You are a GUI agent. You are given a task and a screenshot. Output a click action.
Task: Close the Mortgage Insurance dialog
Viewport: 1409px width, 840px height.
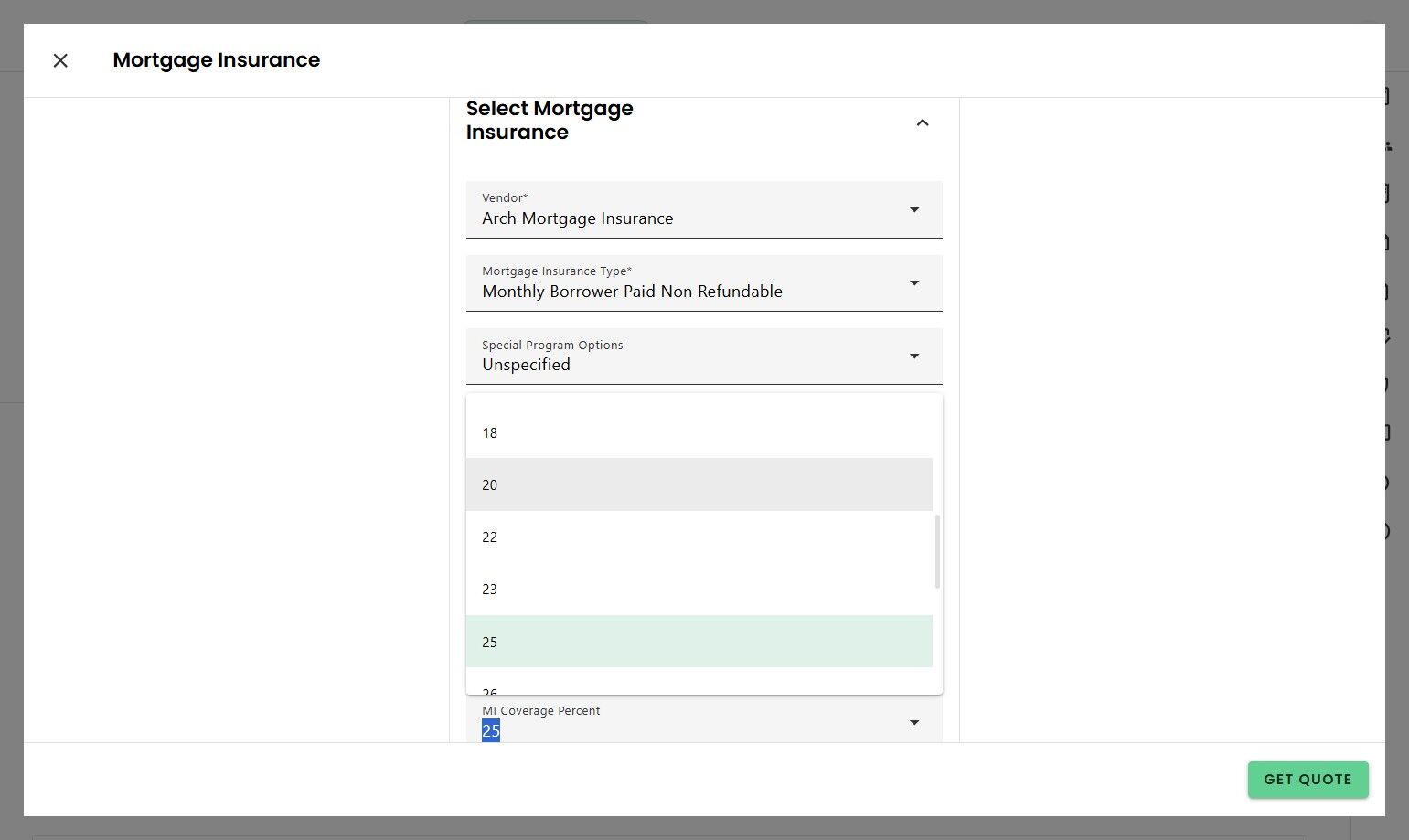(x=60, y=60)
